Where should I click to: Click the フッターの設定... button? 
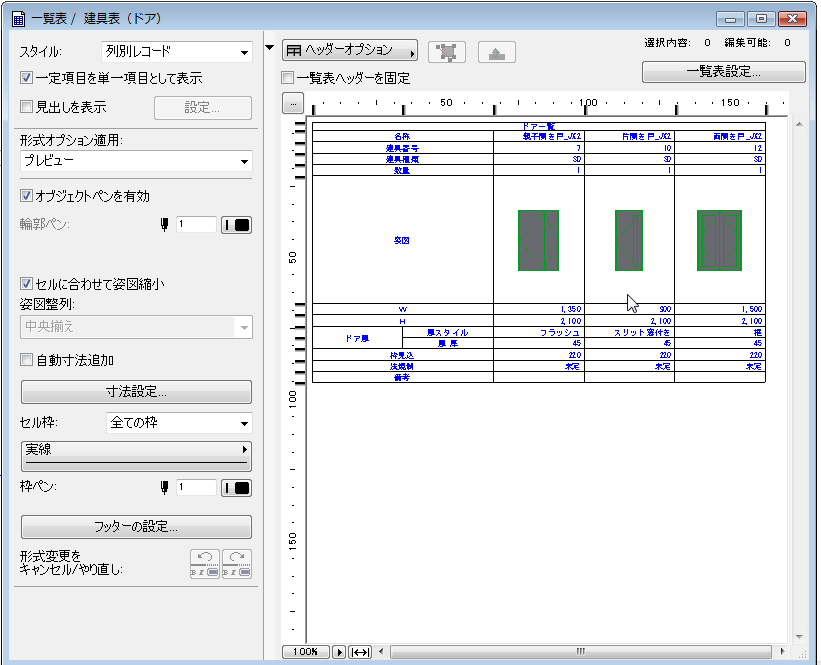(x=136, y=527)
